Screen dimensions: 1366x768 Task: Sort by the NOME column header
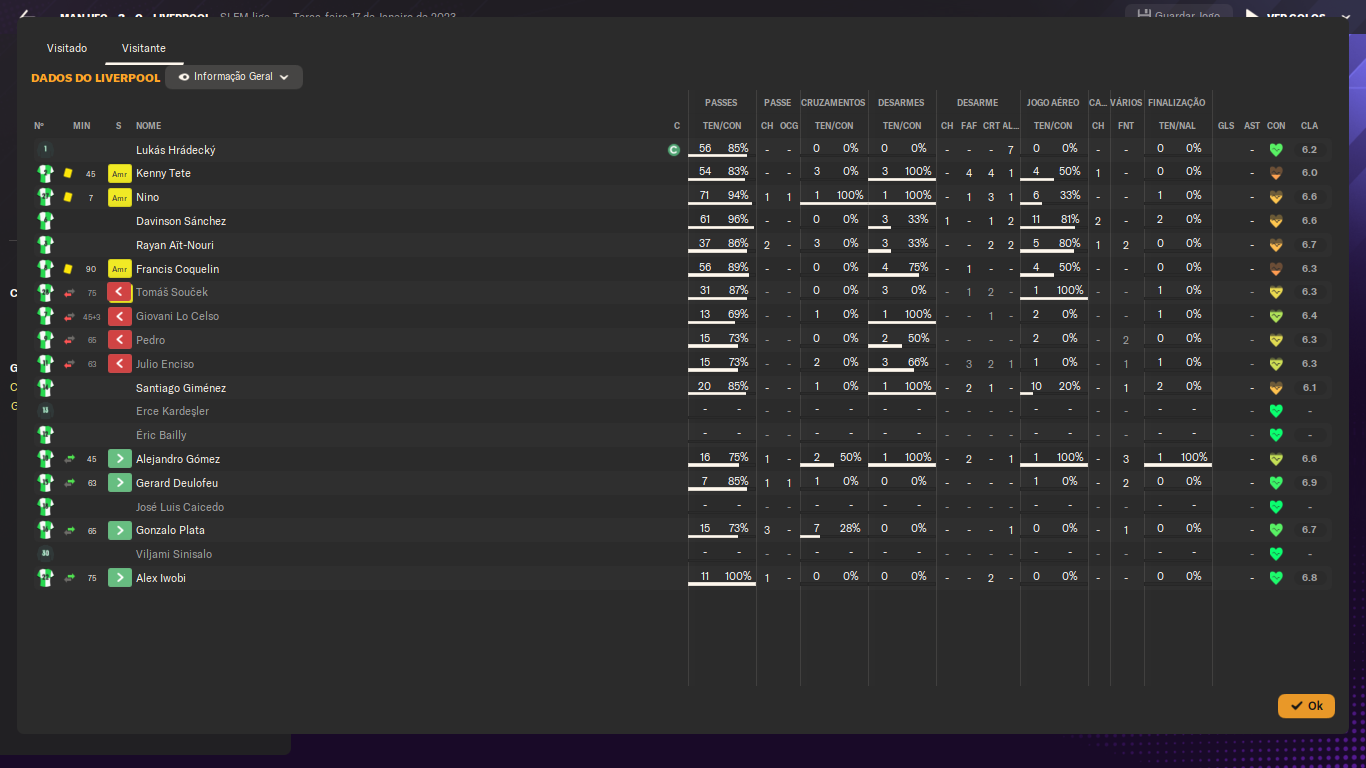tap(148, 126)
